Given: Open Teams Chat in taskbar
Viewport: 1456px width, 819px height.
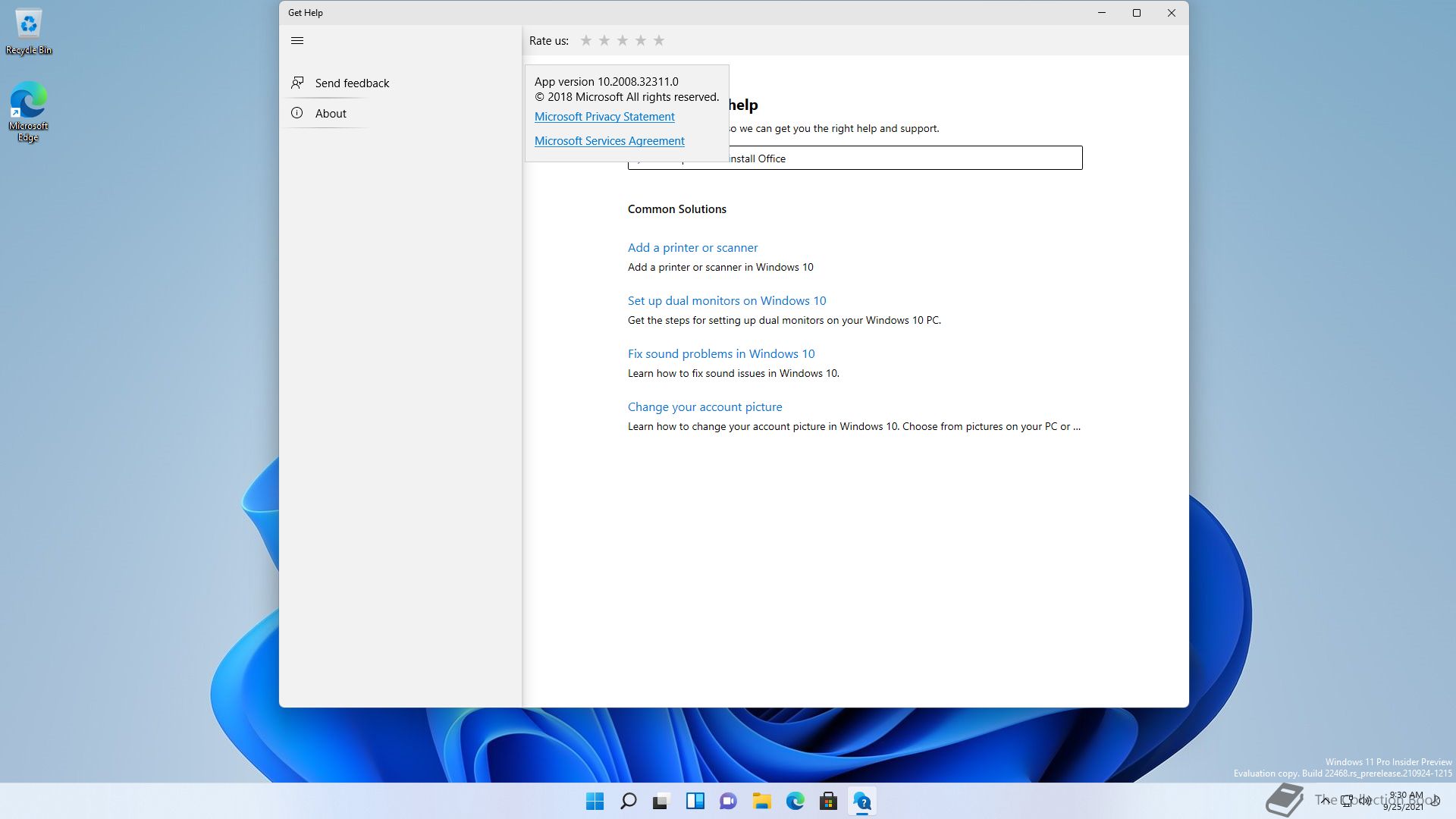Looking at the screenshot, I should coord(729,801).
